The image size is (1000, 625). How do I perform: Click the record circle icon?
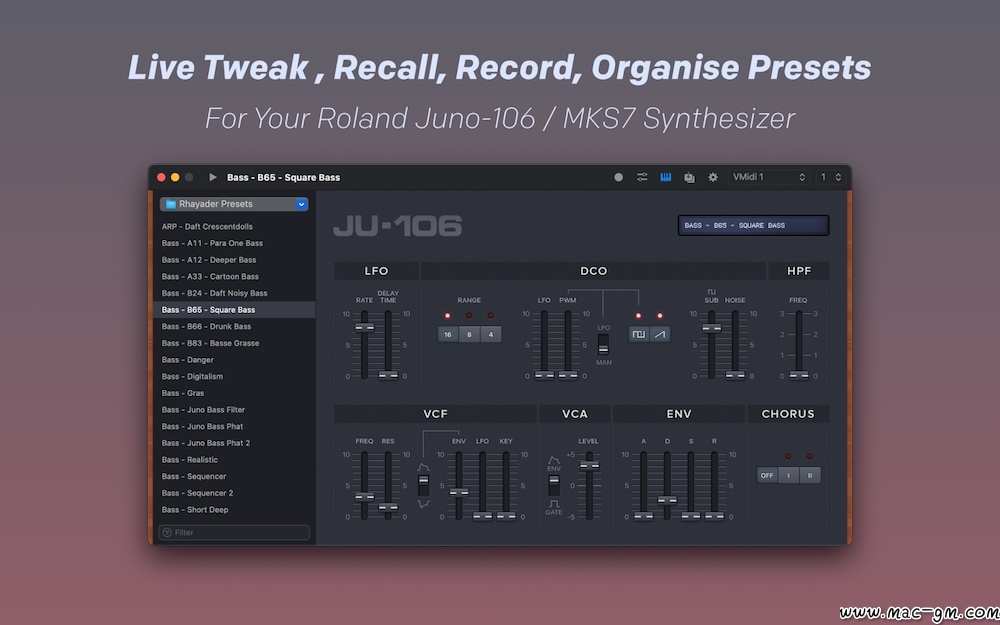click(618, 177)
